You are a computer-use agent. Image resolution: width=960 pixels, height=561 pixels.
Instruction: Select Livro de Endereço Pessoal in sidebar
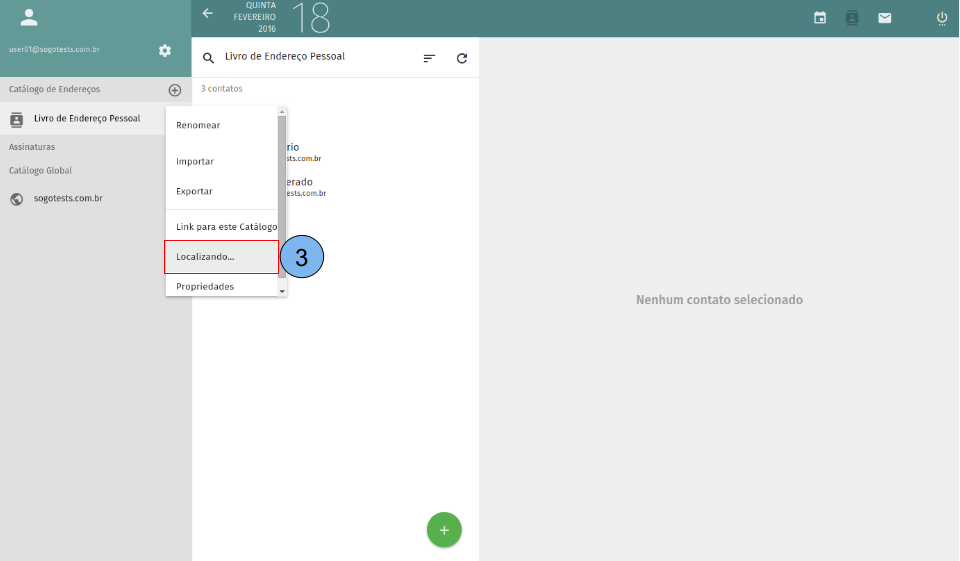pyautogui.click(x=86, y=119)
